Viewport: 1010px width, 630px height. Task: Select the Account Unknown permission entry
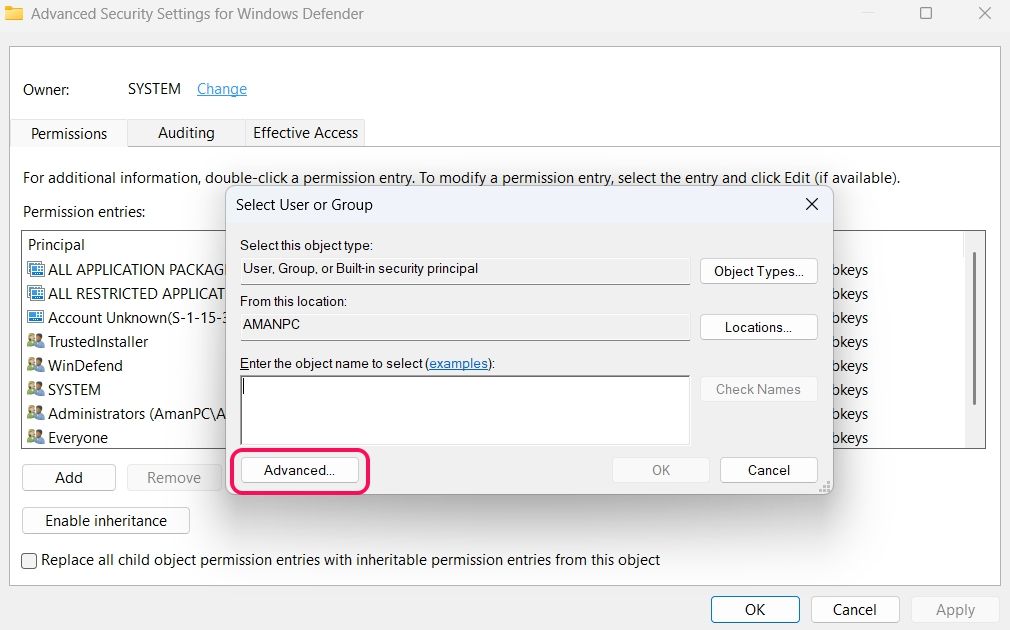[x=137, y=317]
